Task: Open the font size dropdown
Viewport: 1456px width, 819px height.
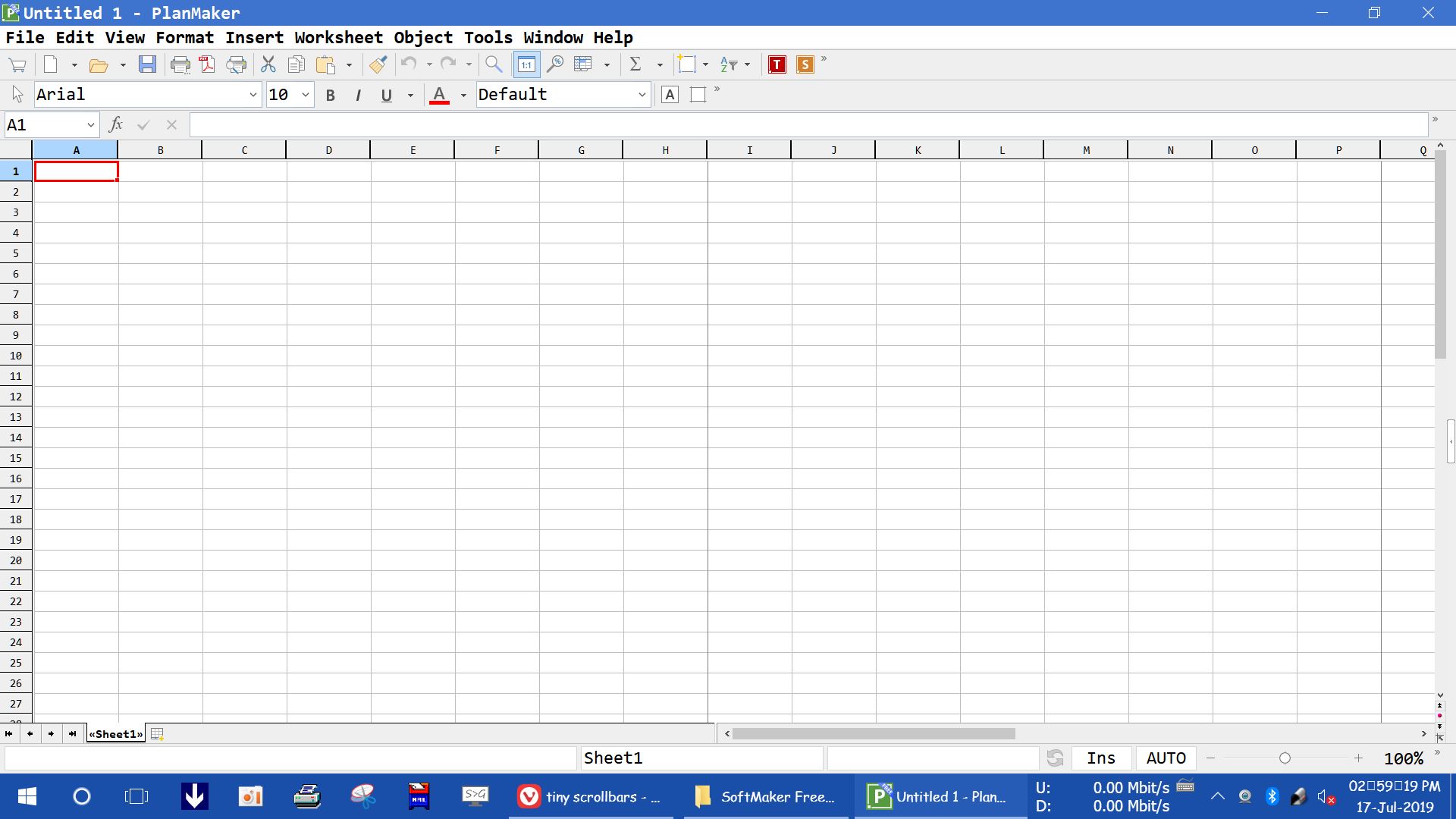Action: [305, 95]
